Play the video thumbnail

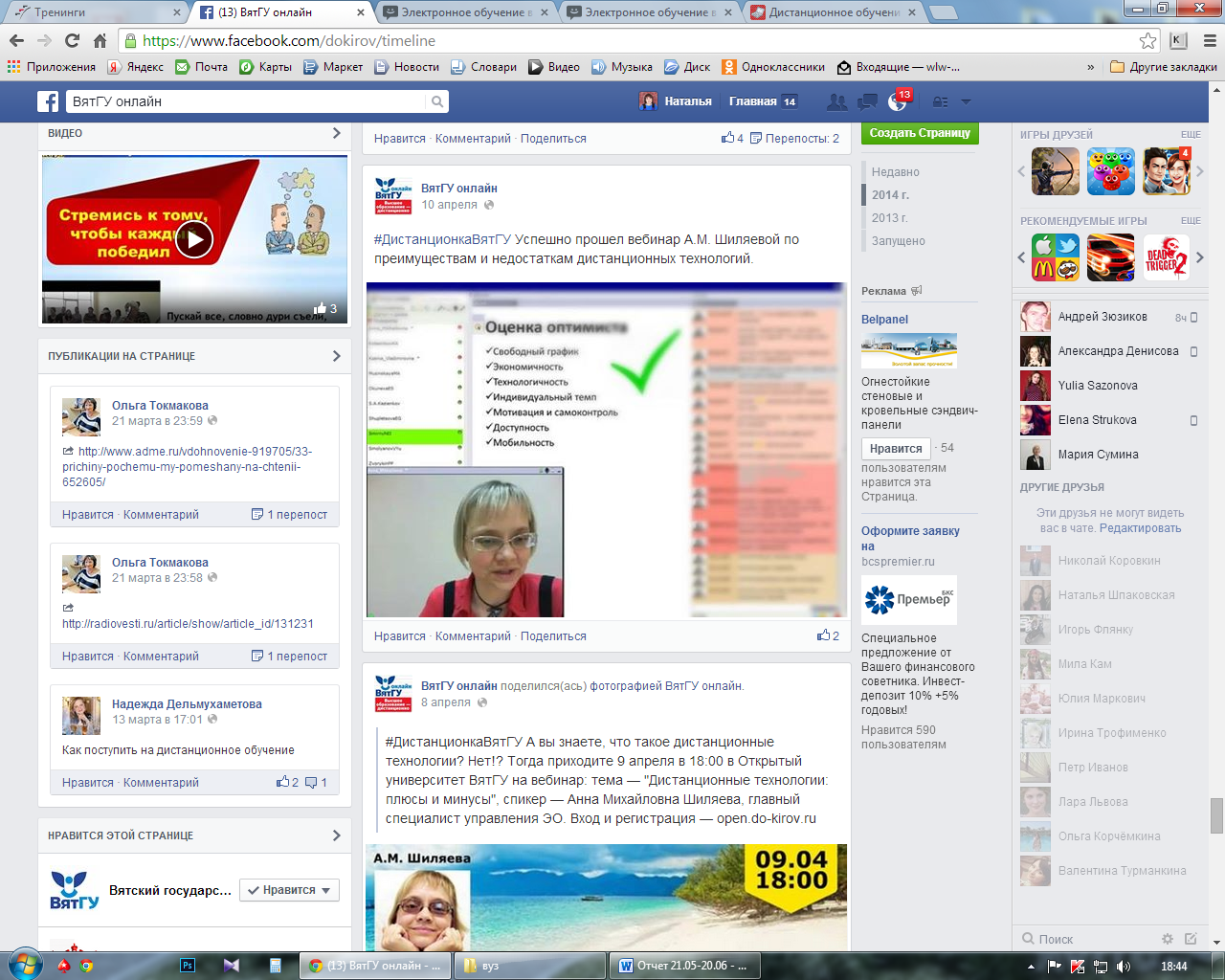coord(194,239)
